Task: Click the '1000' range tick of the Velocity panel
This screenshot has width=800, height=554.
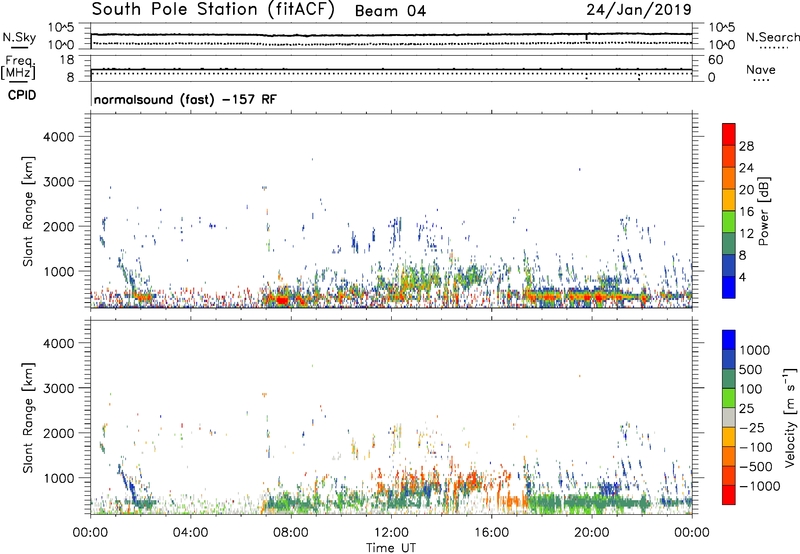Action: point(58,478)
